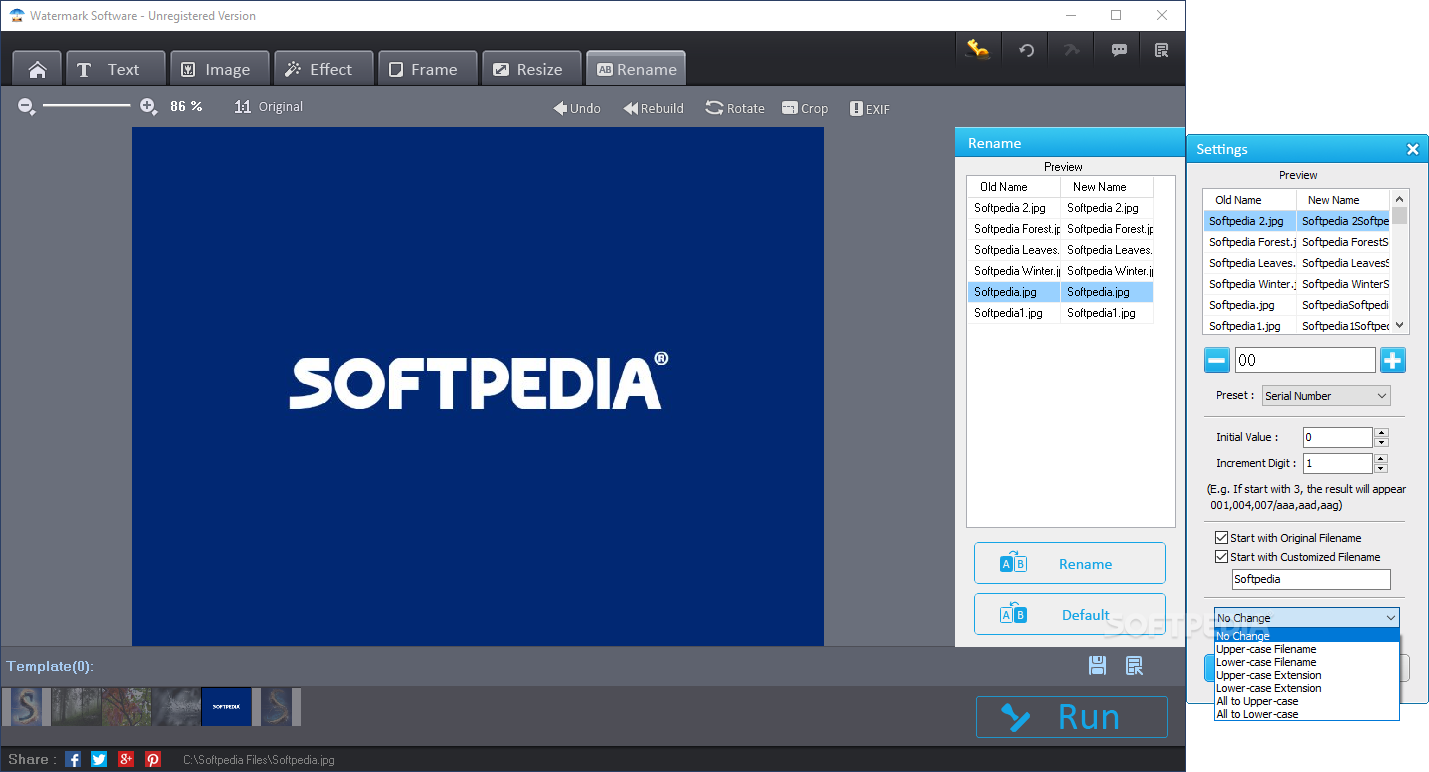Click Undo above the image canvas
The image size is (1429, 772).
pyautogui.click(x=577, y=108)
